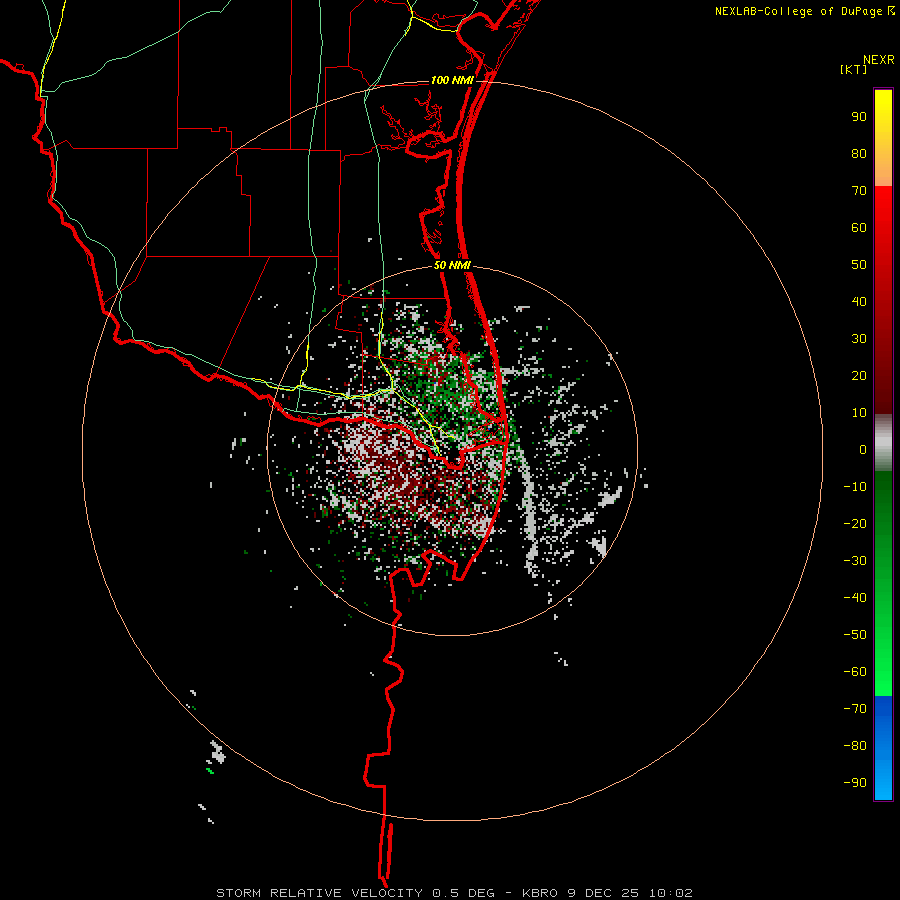
Task: Click the -30 value on the velocity scale
Action: pos(855,561)
